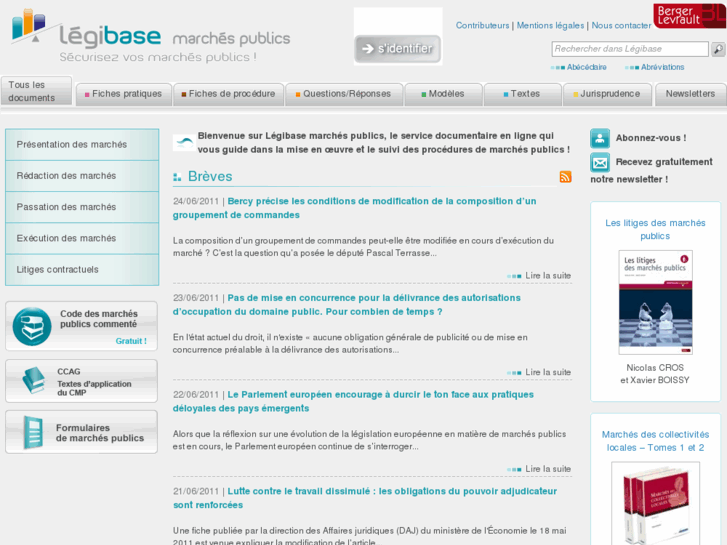Open Formulaires de marchés publics
727x545 pixels.
pos(82,432)
